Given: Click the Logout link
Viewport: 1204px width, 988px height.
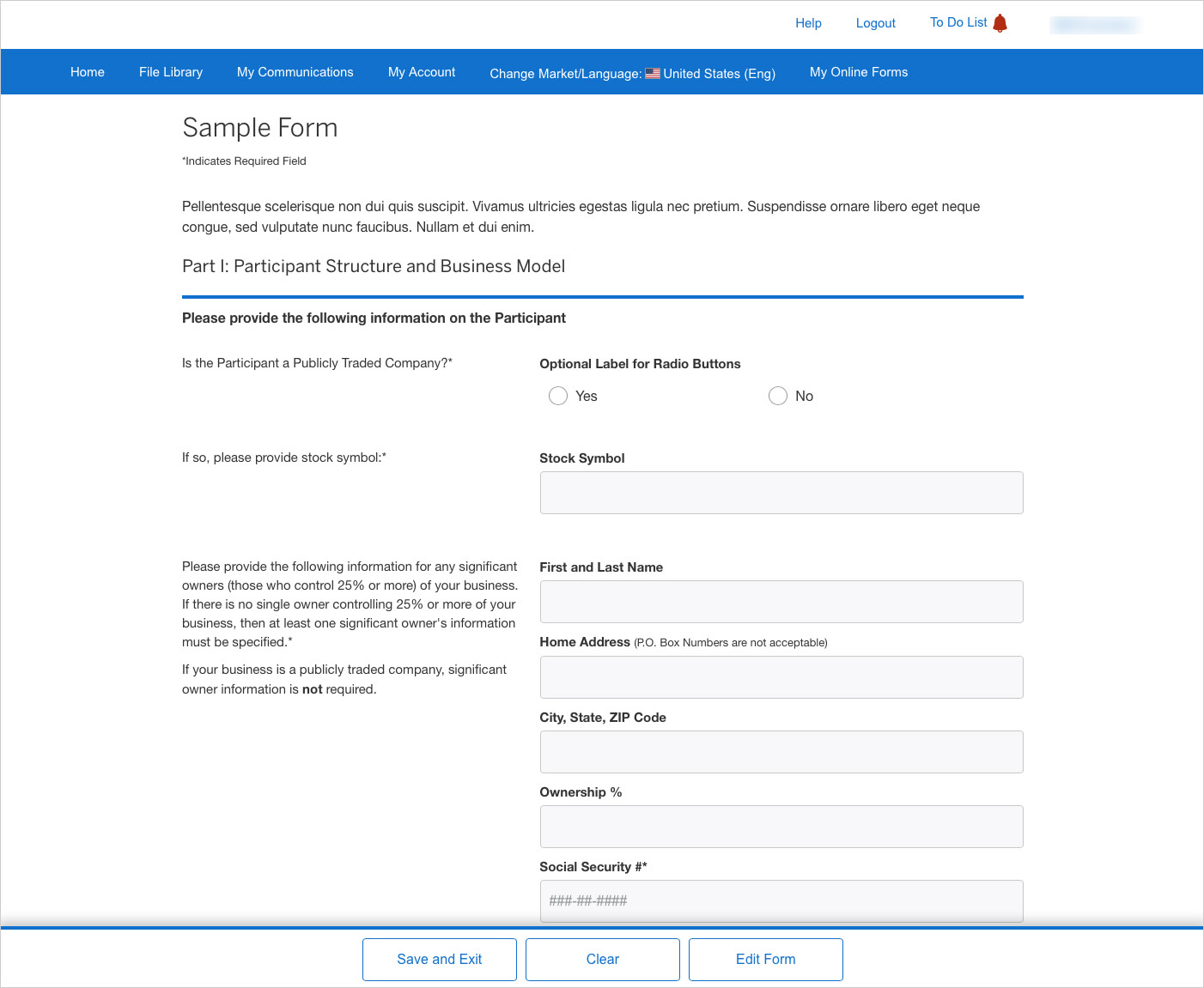Looking at the screenshot, I should tap(875, 23).
